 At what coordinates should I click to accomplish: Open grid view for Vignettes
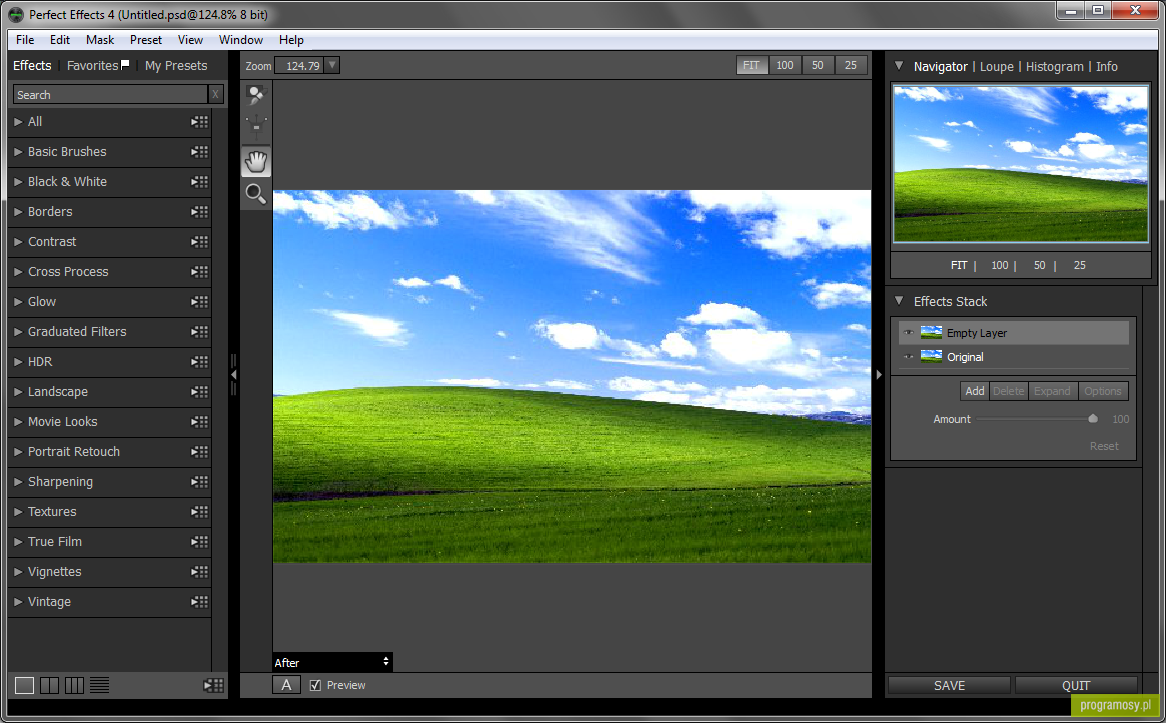(199, 572)
